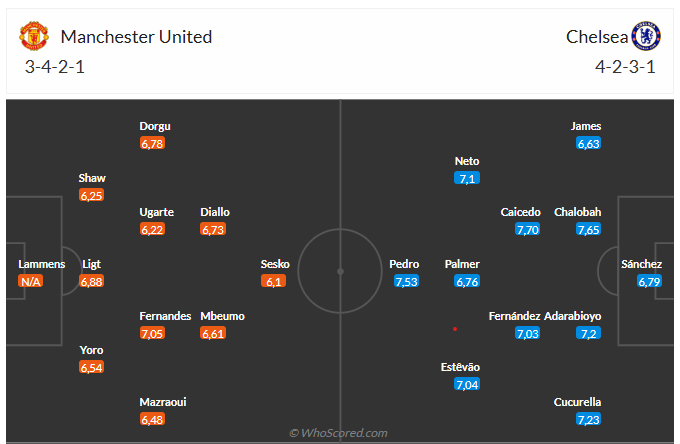
Task: Select the player name Dorgu
Action: (155, 126)
